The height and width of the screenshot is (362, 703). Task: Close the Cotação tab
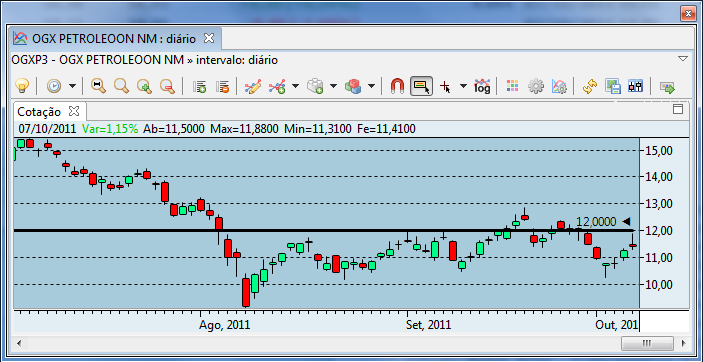(x=74, y=110)
